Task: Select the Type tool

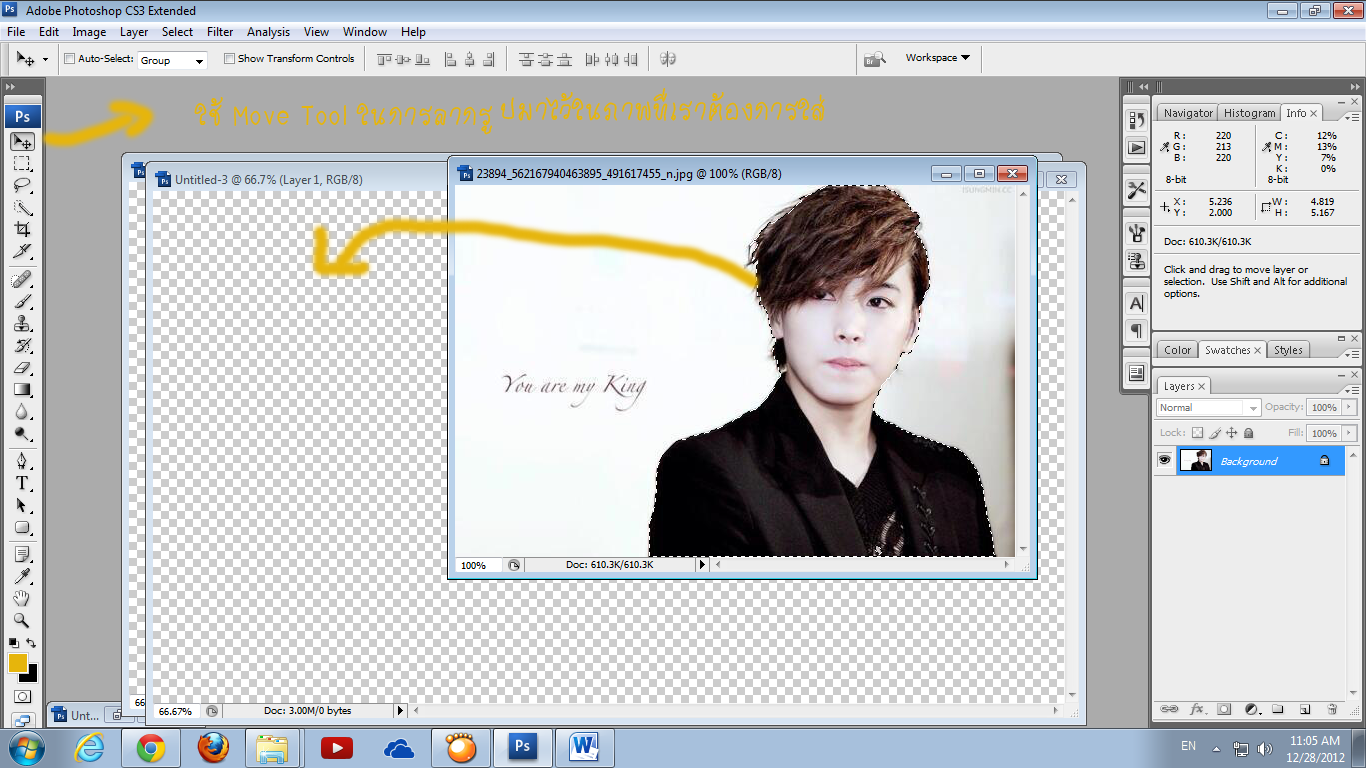Action: click(22, 483)
